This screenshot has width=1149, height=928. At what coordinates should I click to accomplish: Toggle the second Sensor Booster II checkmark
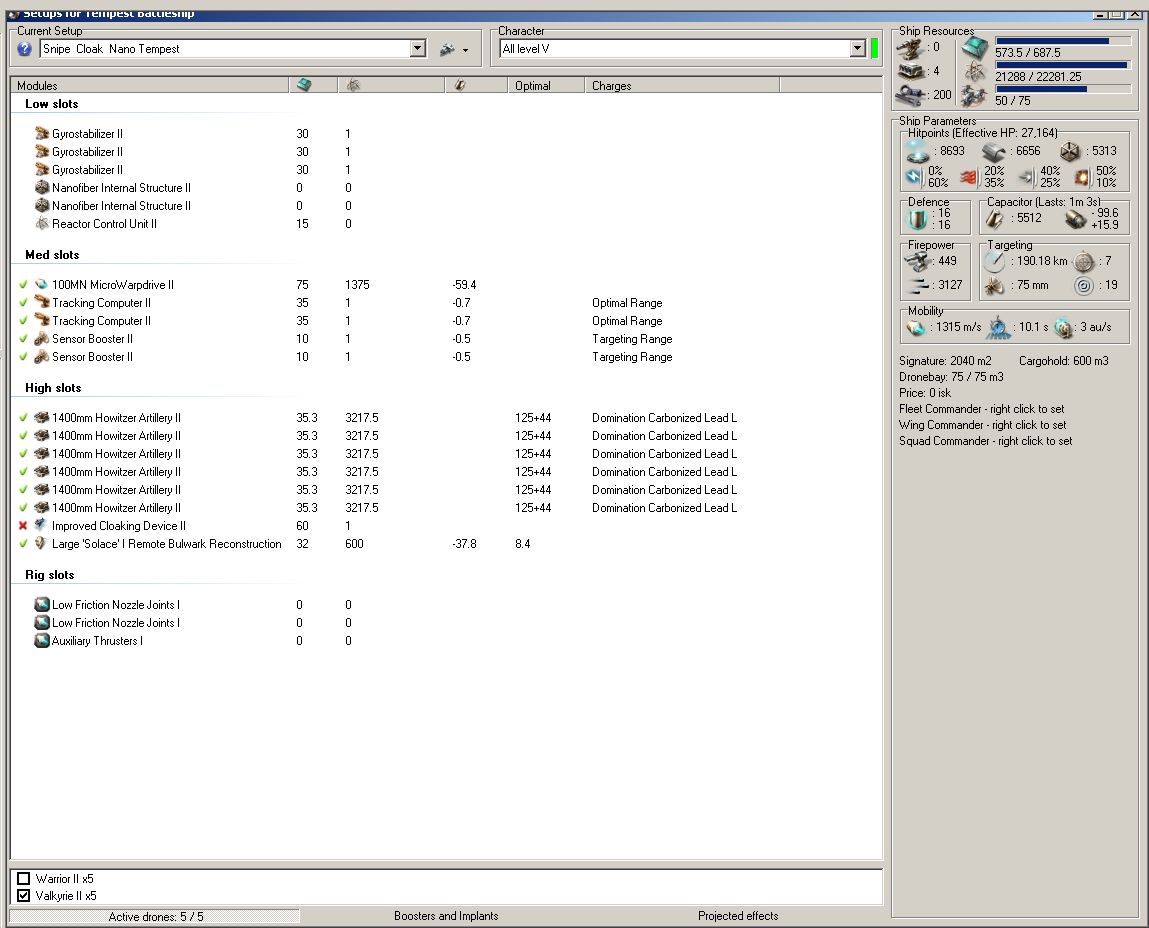[23, 356]
